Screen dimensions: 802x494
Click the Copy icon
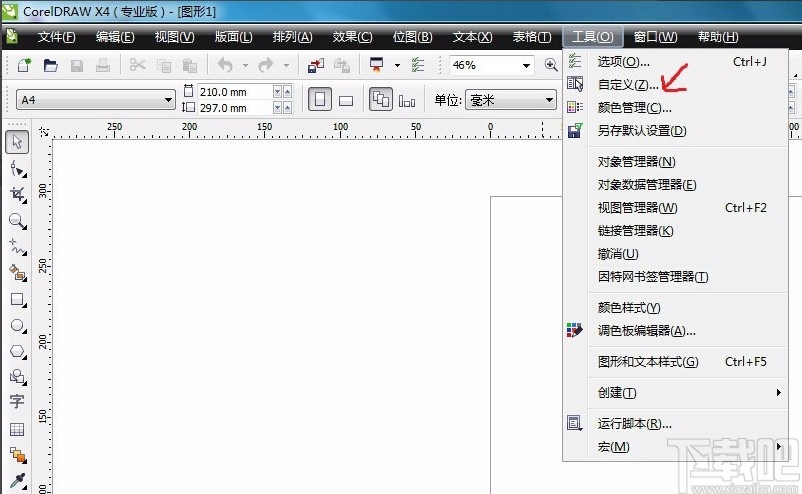coord(164,65)
